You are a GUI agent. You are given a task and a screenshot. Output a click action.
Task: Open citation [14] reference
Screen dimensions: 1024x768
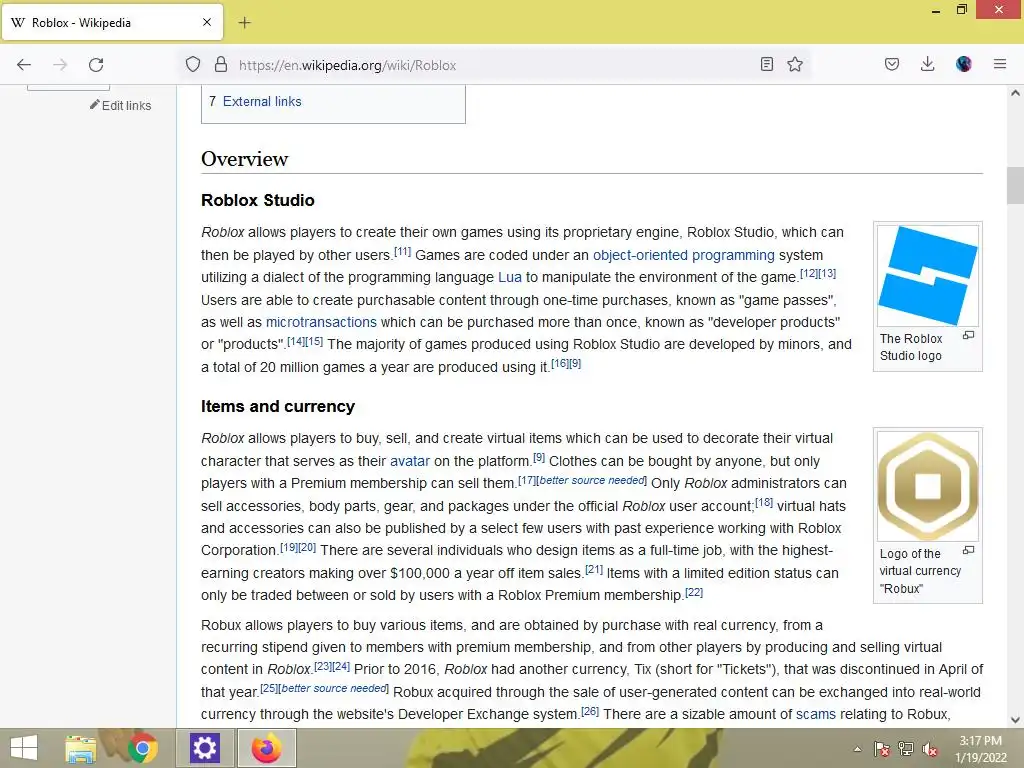pyautogui.click(x=296, y=341)
